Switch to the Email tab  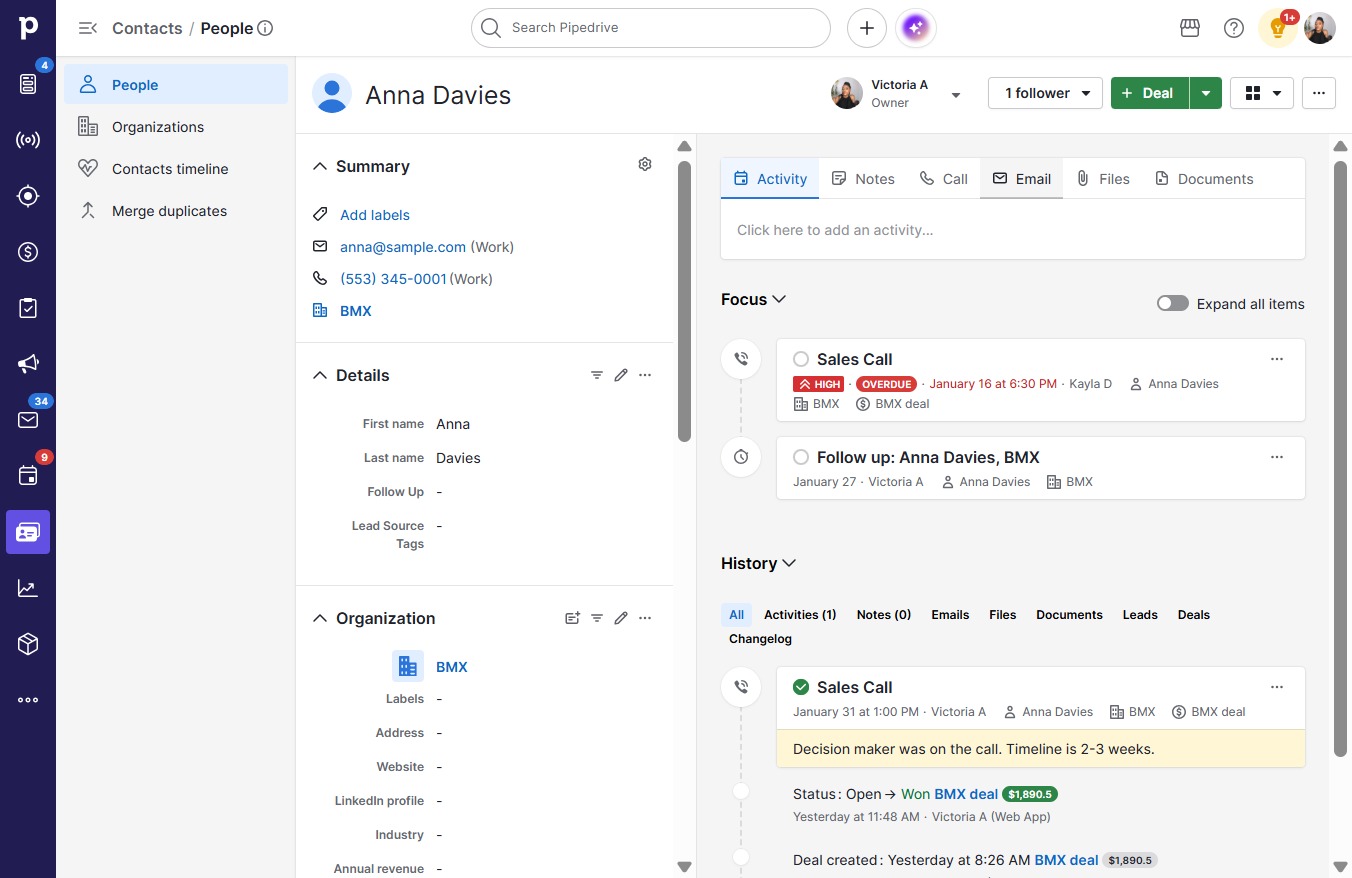click(1021, 179)
